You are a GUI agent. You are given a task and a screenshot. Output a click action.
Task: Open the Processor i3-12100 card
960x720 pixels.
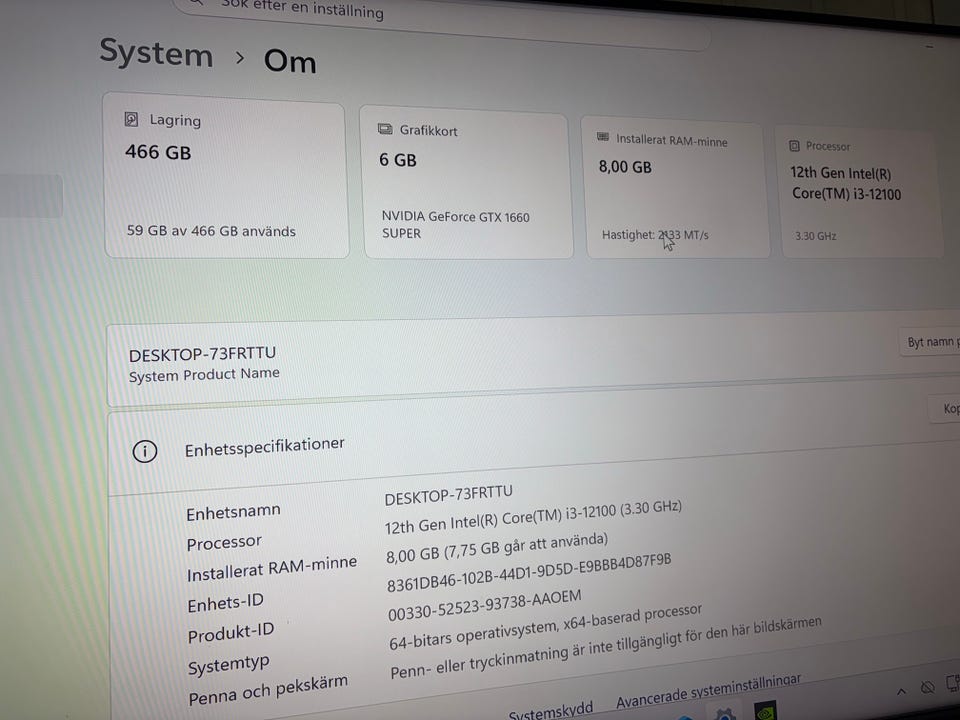(859, 192)
